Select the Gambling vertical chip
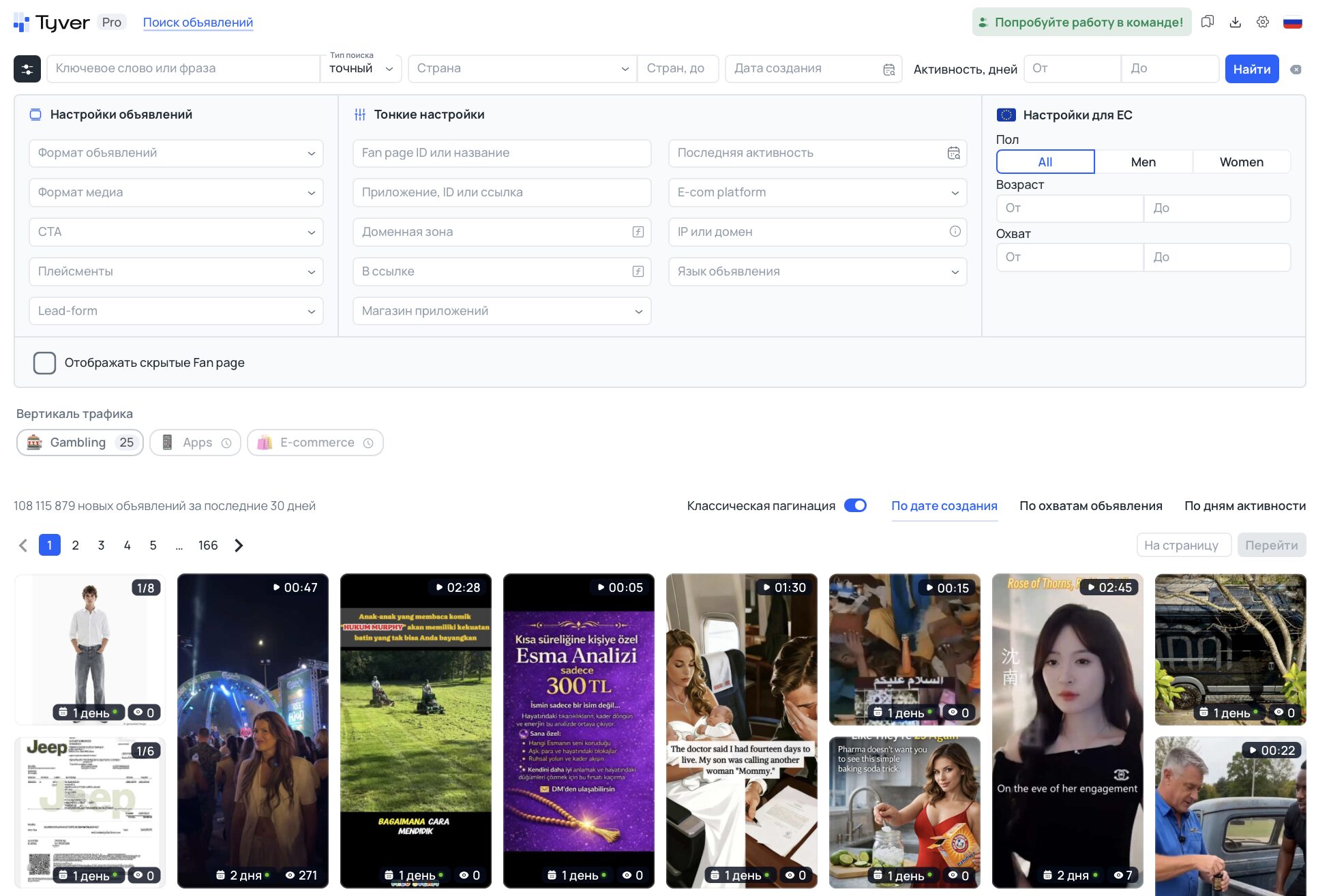1331x896 pixels. tap(80, 443)
